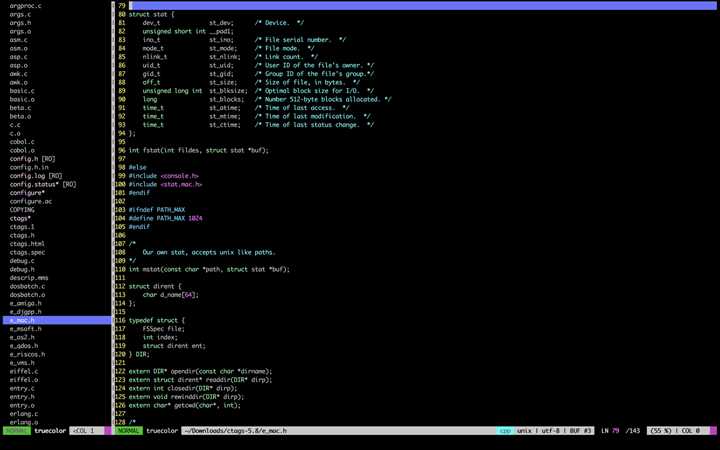Click the fstat function declaration

198,150
